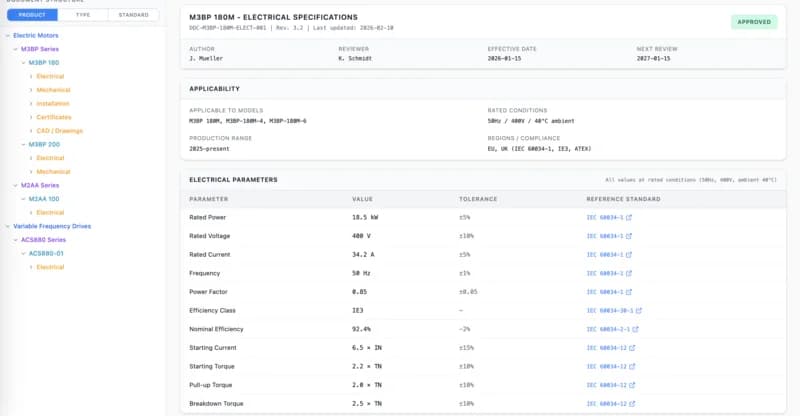Switch structure view to Standard

click(133, 15)
